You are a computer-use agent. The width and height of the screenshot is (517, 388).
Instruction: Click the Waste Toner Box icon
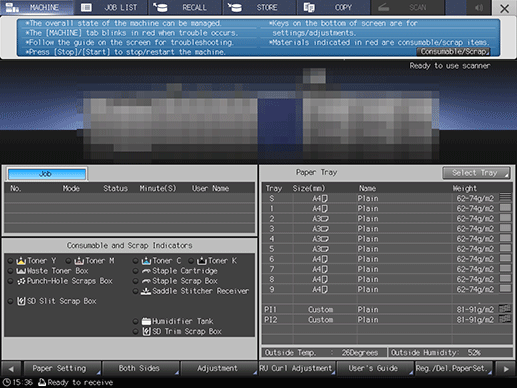21,271
